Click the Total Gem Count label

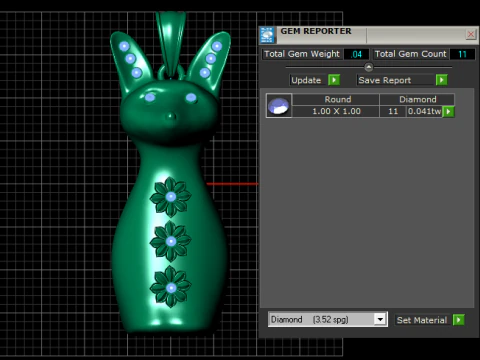click(x=410, y=54)
